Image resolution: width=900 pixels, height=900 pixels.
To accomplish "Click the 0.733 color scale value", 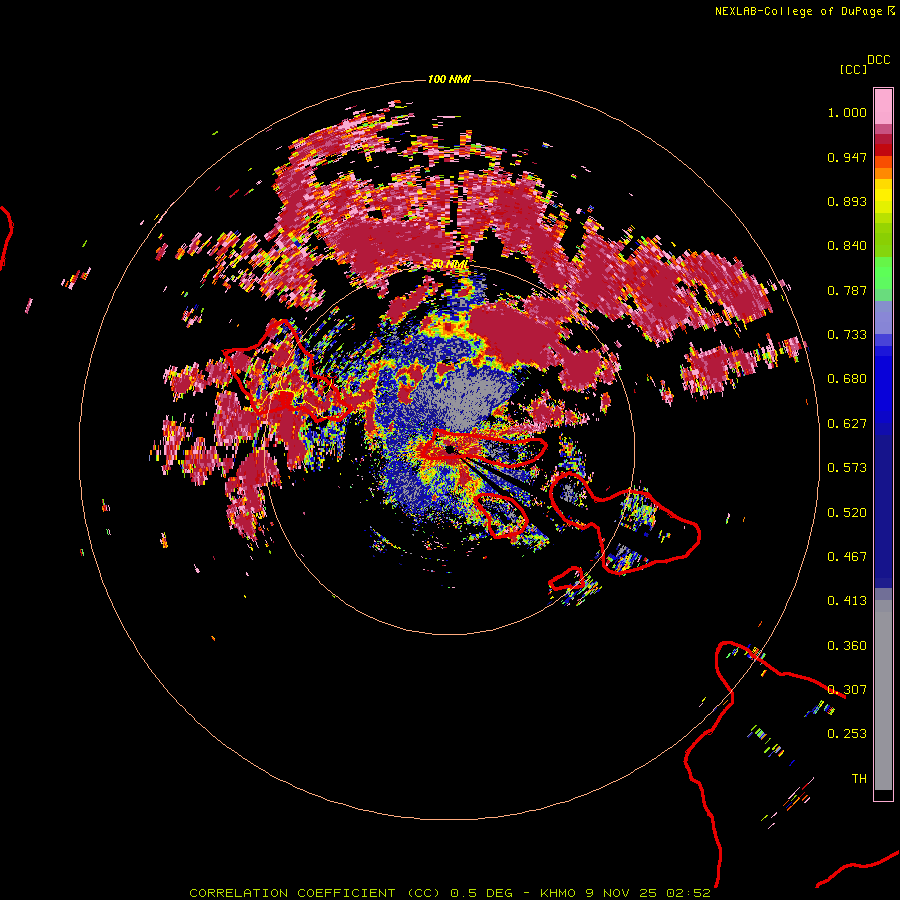I will [847, 335].
